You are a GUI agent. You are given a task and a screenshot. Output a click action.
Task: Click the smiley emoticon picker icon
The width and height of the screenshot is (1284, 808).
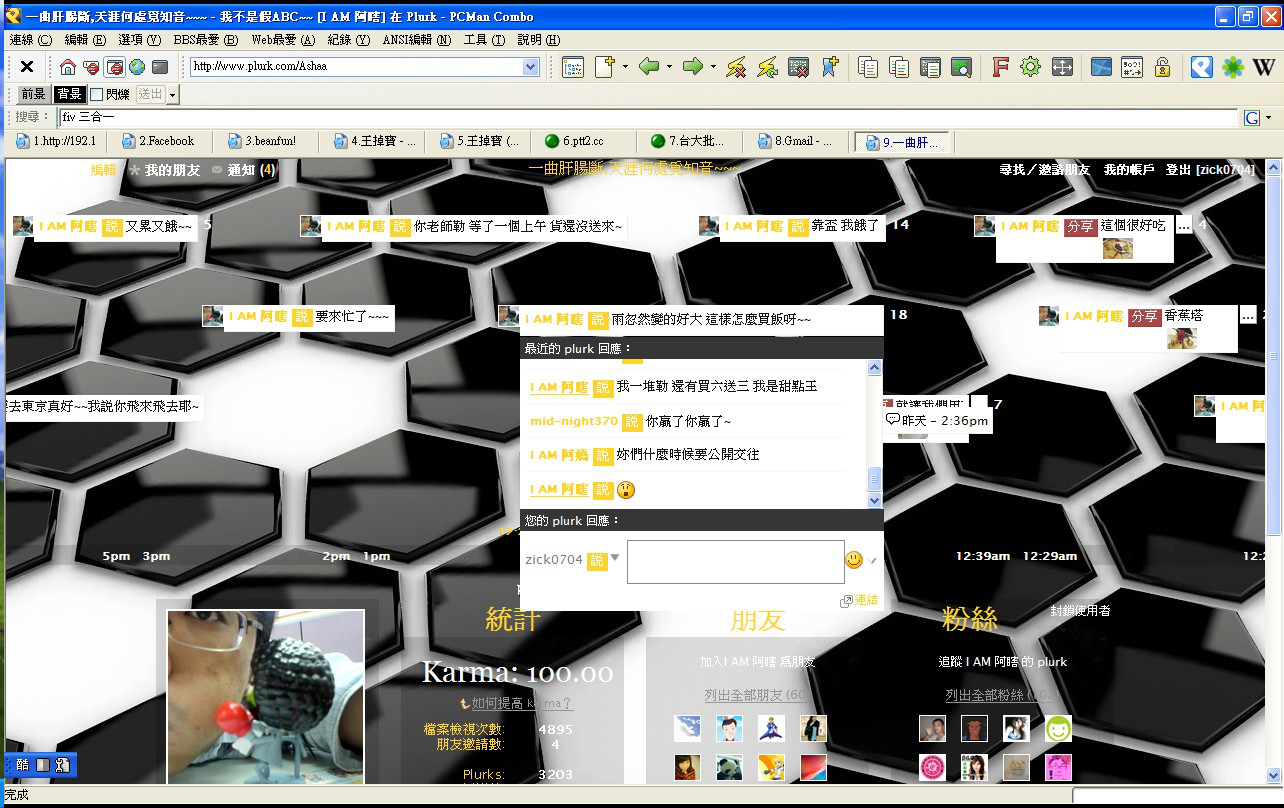[853, 560]
